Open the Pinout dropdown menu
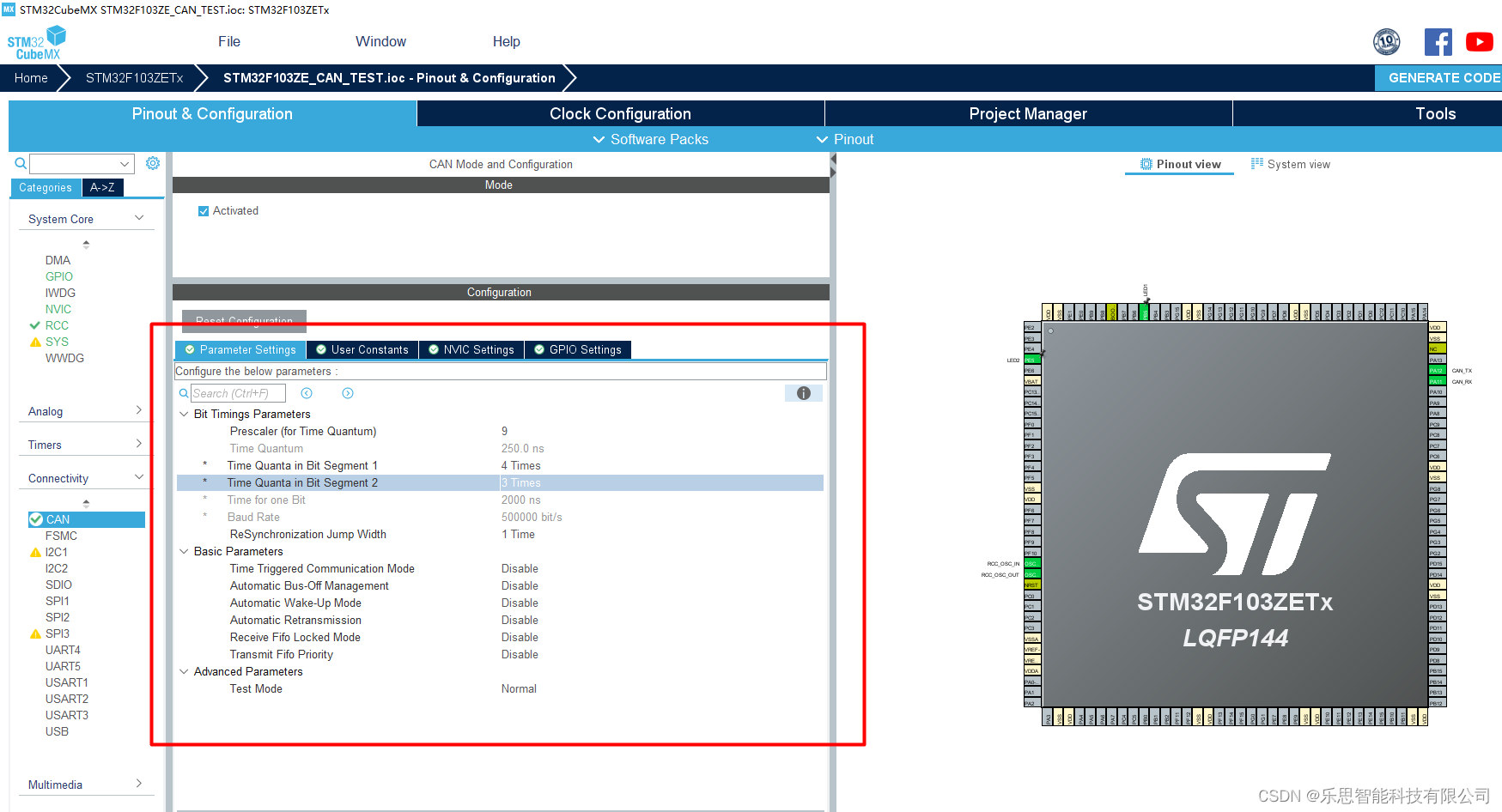1502x812 pixels. [844, 139]
